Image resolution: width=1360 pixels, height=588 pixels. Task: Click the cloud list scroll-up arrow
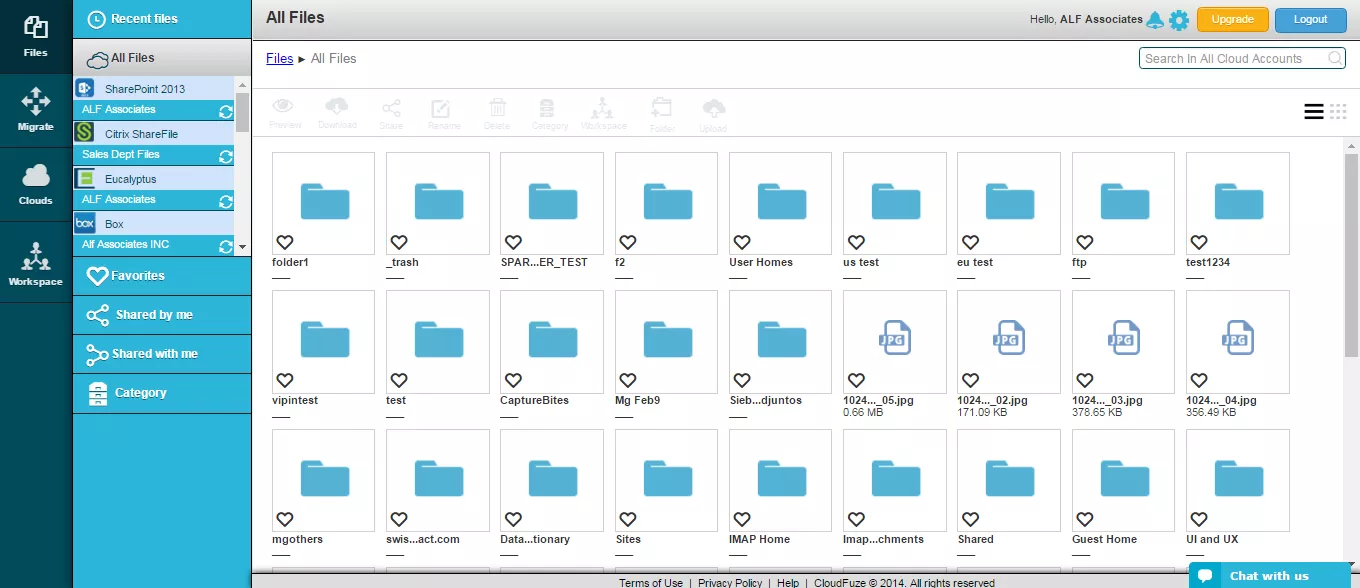[x=242, y=86]
